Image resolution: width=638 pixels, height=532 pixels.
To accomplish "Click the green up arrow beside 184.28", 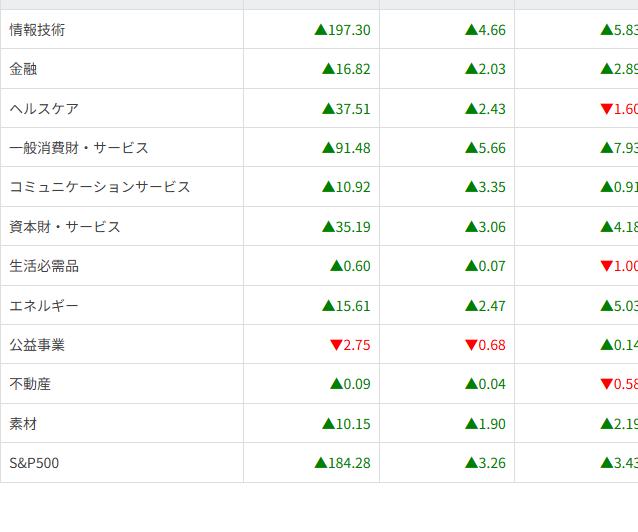I will 320,463.
